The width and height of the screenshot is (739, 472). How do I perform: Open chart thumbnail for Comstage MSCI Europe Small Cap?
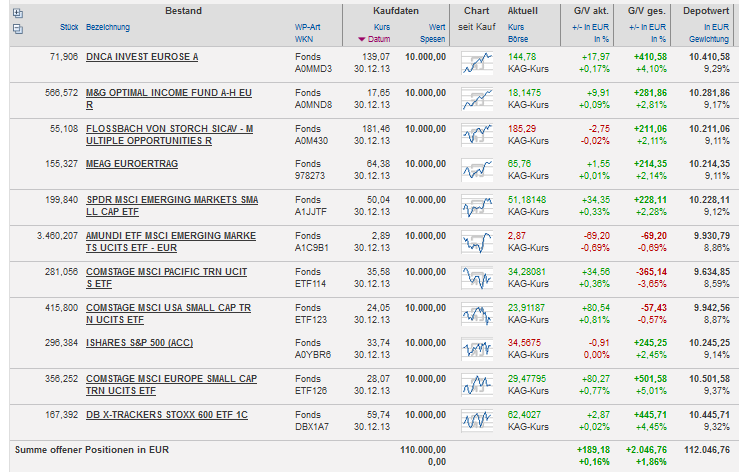[477, 385]
